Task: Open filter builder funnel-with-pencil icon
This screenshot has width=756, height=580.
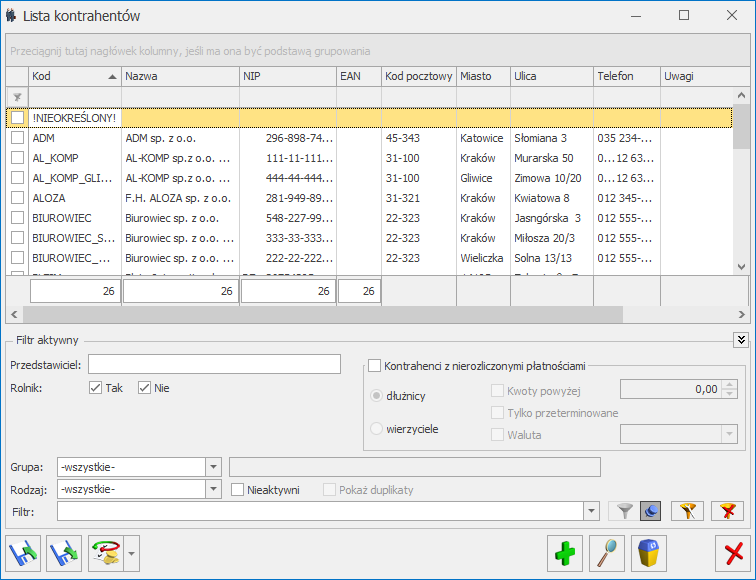Action: [x=687, y=512]
